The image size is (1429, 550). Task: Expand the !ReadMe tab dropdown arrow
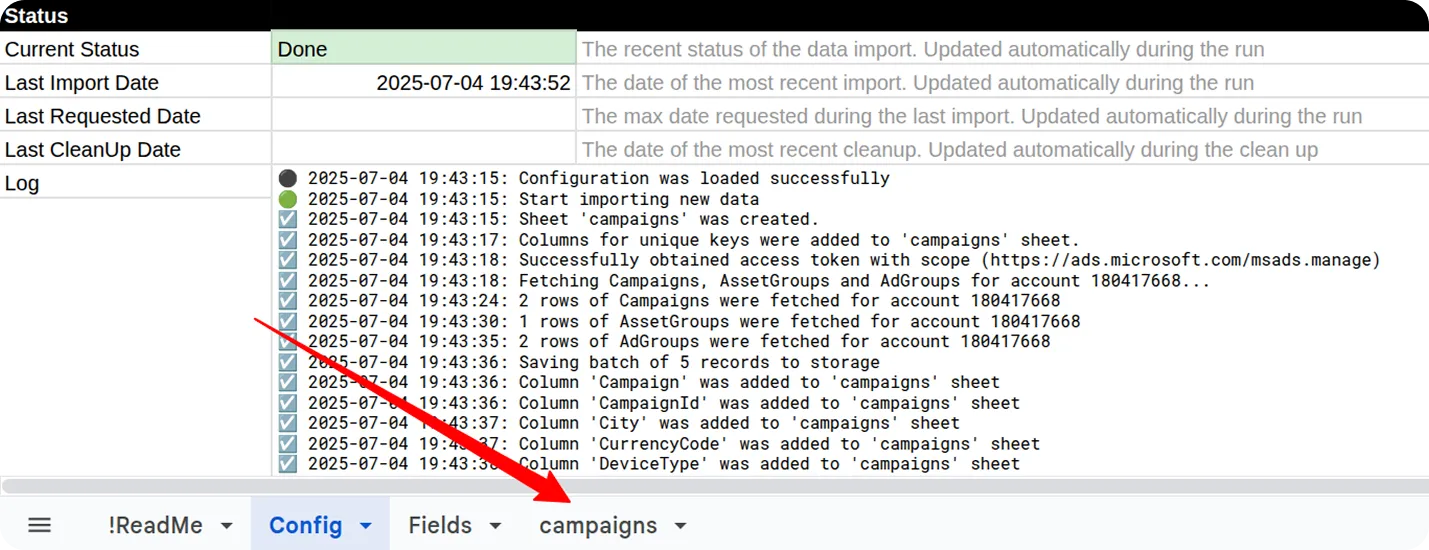227,526
